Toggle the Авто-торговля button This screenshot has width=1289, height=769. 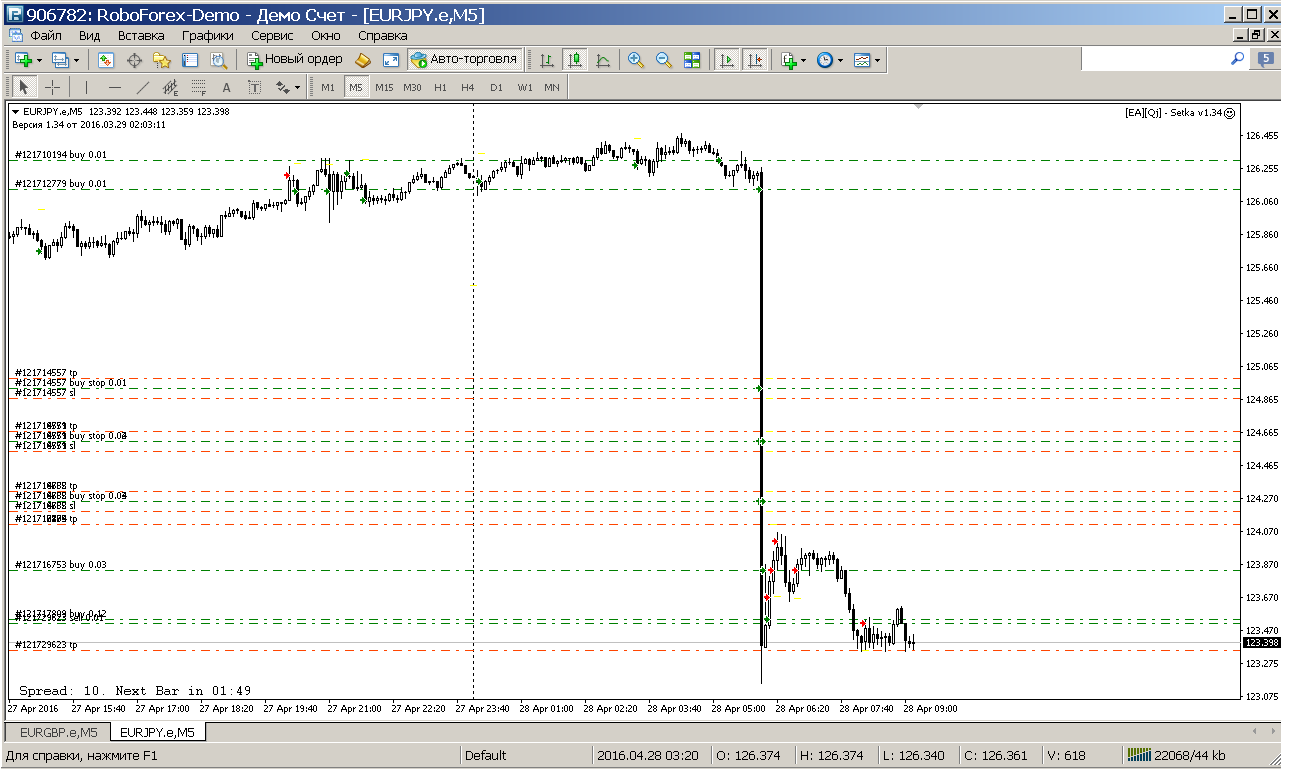pyautogui.click(x=464, y=60)
